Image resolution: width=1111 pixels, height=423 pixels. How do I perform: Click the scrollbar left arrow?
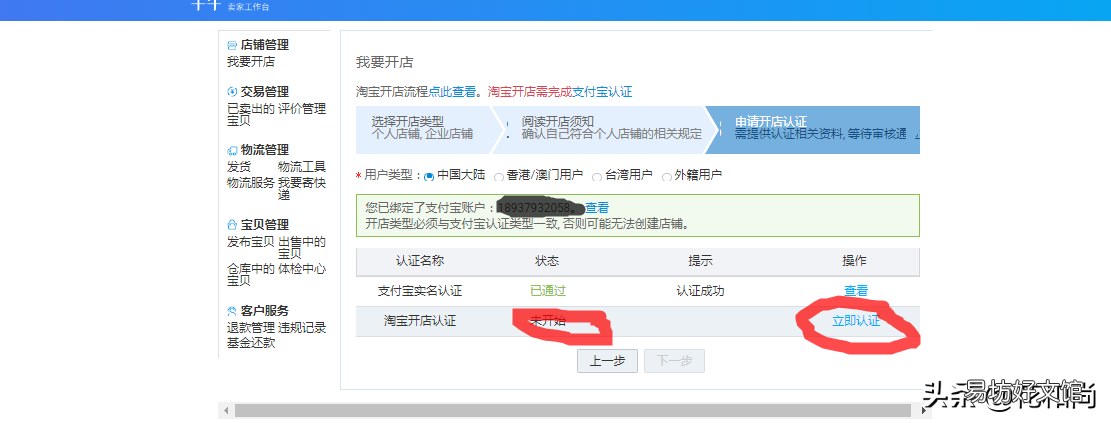click(227, 411)
